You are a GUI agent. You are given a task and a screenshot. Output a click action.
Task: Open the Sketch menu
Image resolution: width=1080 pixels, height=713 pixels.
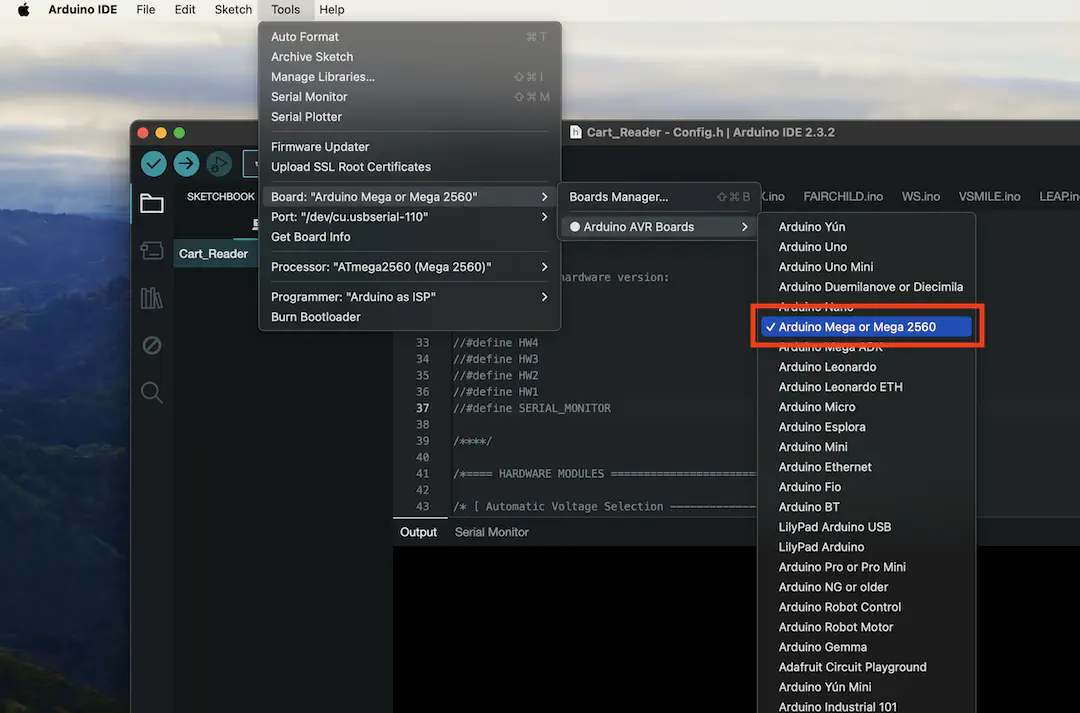pos(233,10)
